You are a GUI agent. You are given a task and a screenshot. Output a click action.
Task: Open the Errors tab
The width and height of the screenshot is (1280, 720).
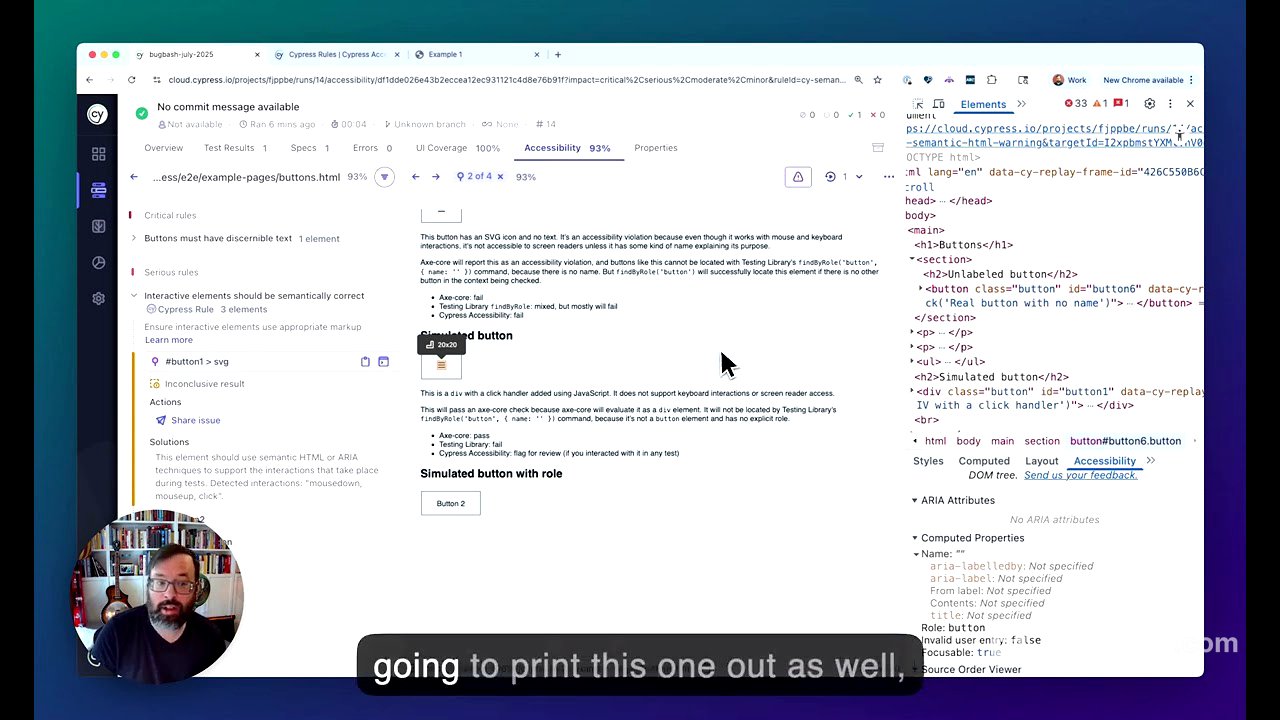click(x=372, y=148)
